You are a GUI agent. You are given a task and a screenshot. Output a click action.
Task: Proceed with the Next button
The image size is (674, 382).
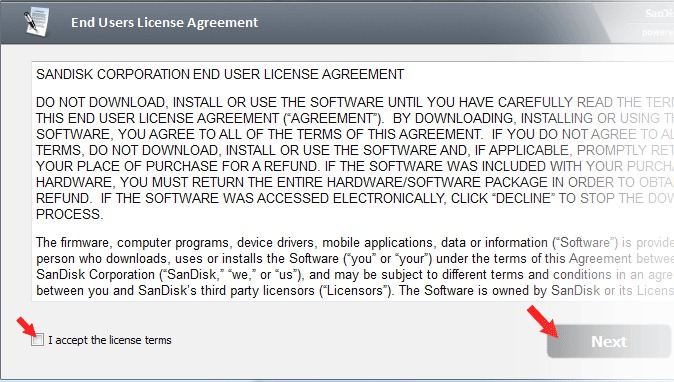[609, 342]
